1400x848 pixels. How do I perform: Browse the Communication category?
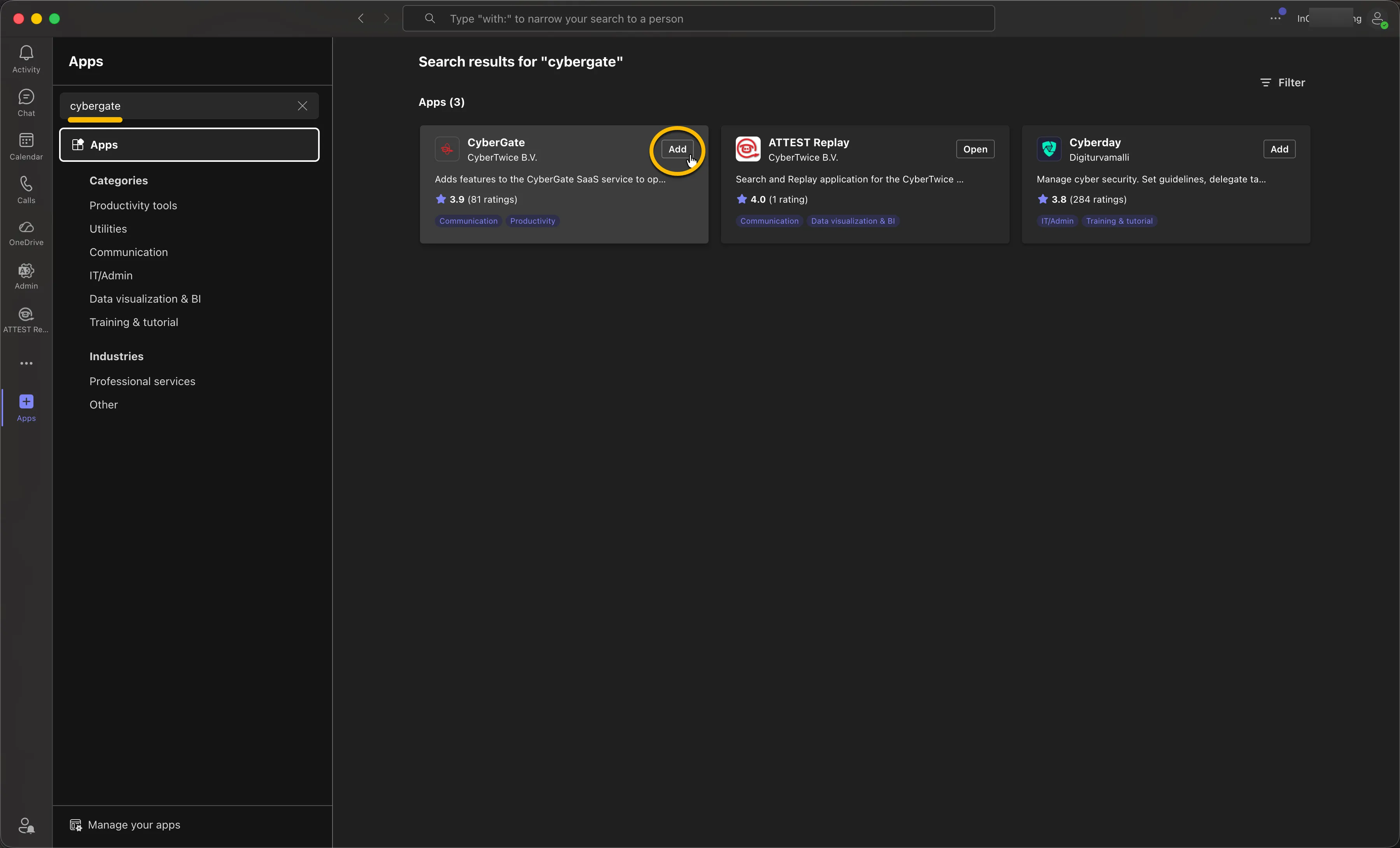point(128,252)
